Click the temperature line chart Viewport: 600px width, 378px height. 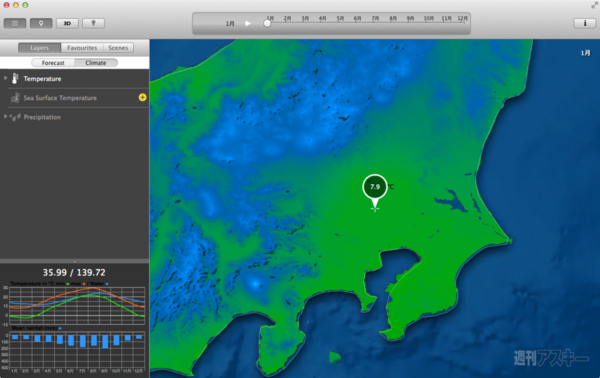(77, 306)
